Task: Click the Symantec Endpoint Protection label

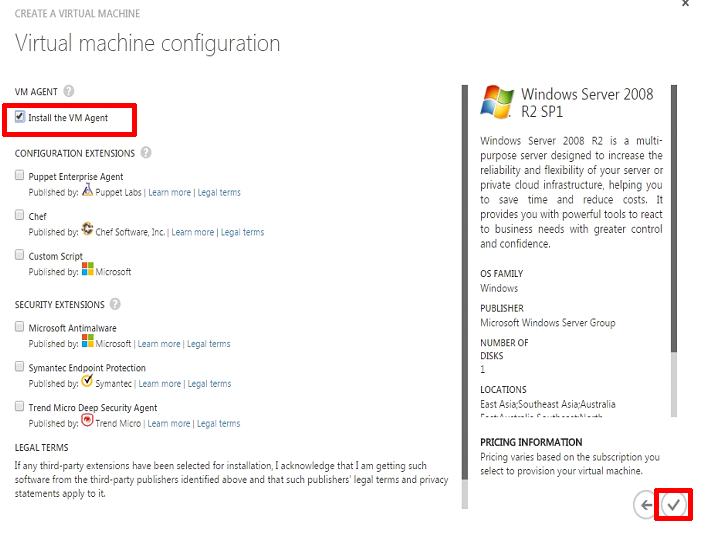Action: [x=87, y=368]
